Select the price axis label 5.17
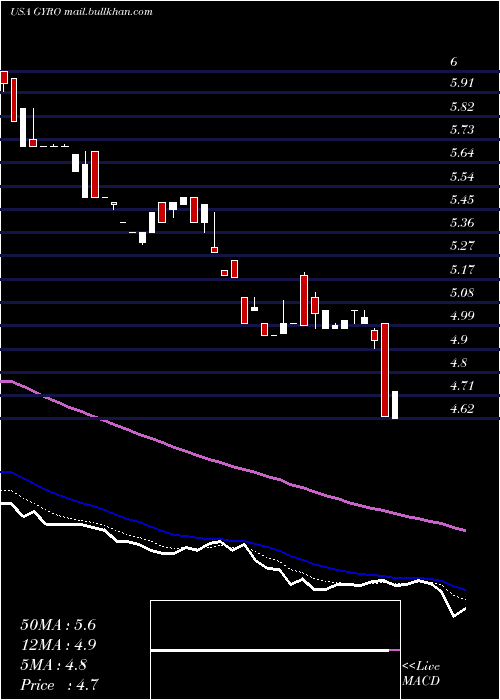Screen dimensions: 500x700 462,270
